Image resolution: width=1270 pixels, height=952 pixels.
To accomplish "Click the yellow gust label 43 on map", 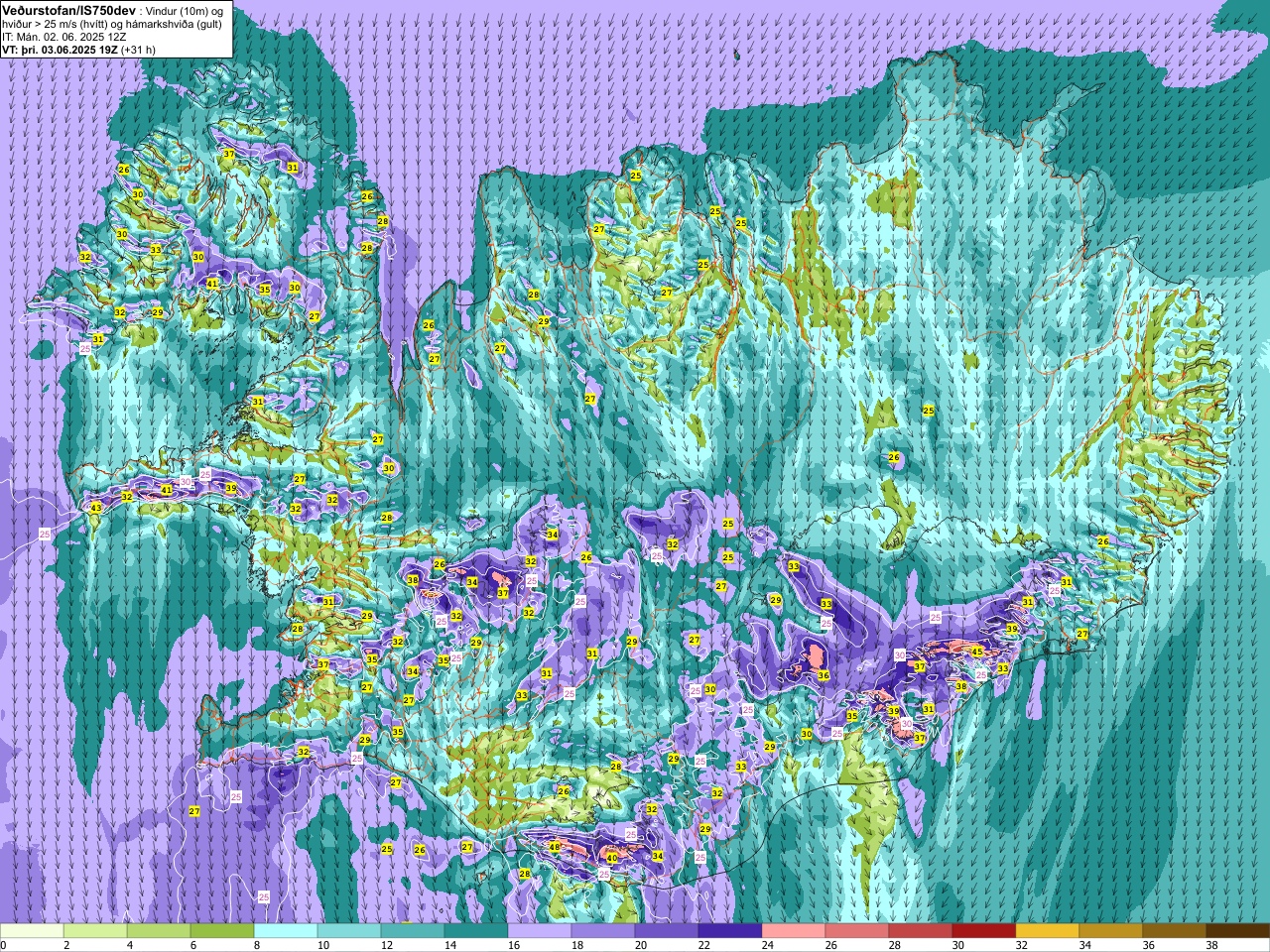I will click(96, 508).
